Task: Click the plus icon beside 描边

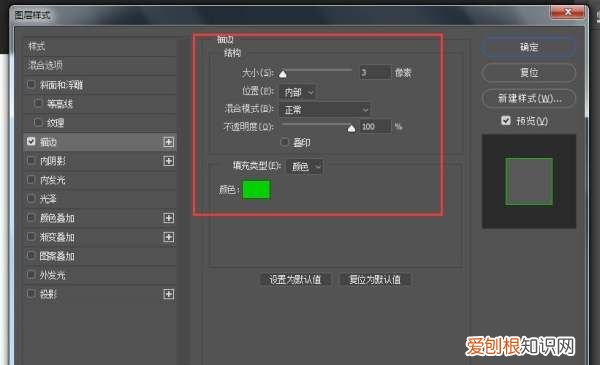Action: 168,142
